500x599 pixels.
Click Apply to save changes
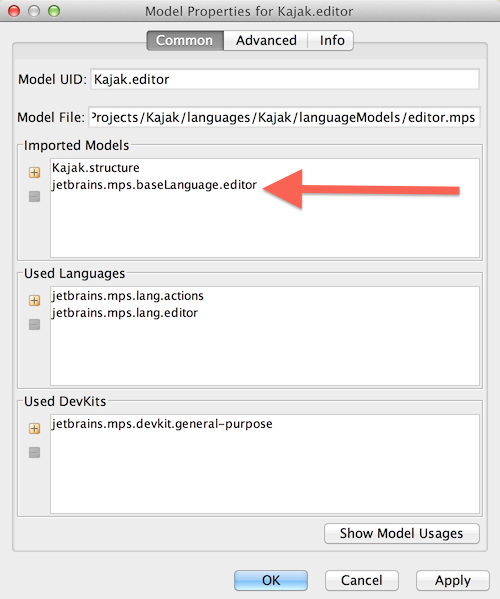point(453,580)
